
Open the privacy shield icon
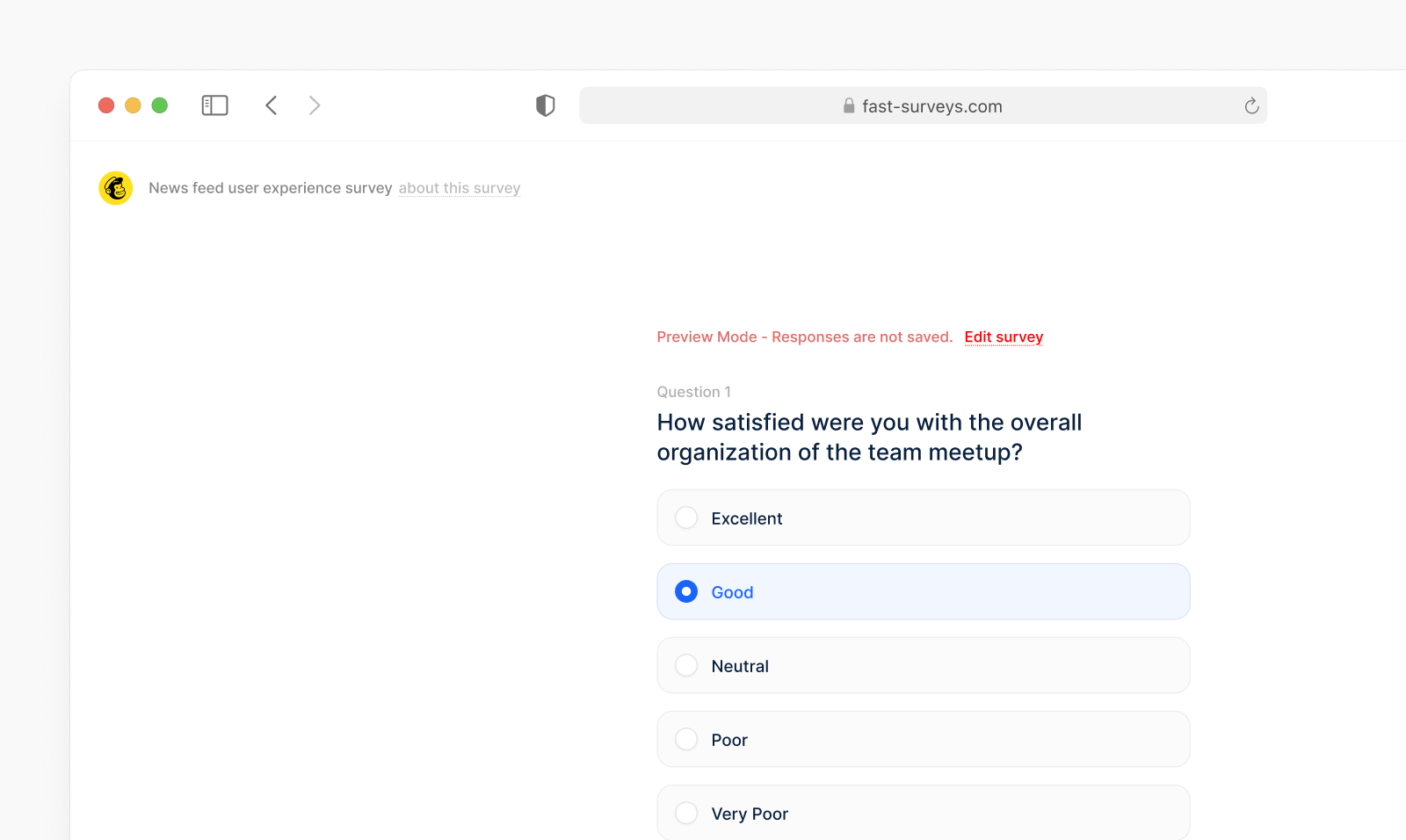546,105
